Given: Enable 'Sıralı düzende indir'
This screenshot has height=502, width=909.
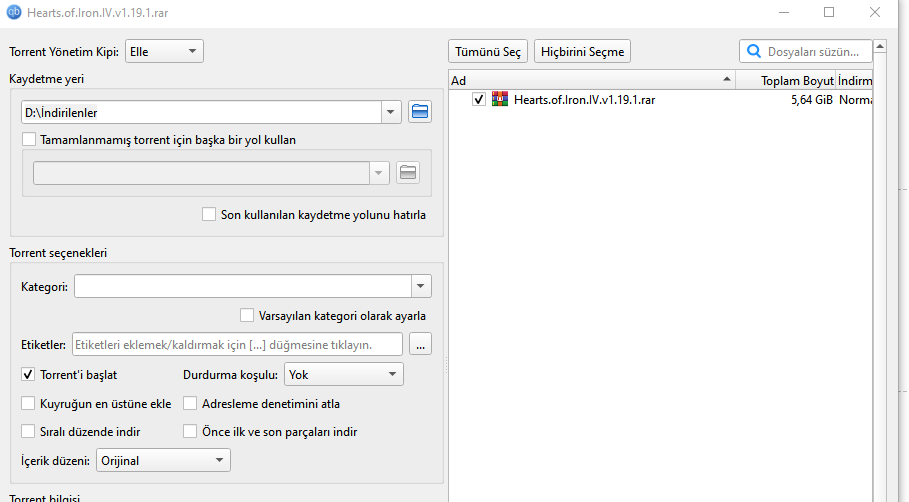Looking at the screenshot, I should click(x=28, y=432).
